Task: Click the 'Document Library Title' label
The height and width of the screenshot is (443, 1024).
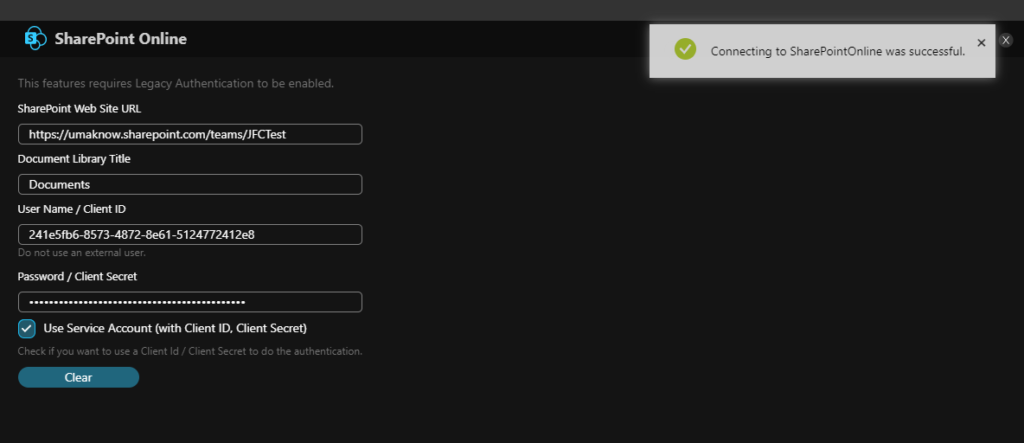Action: click(74, 159)
